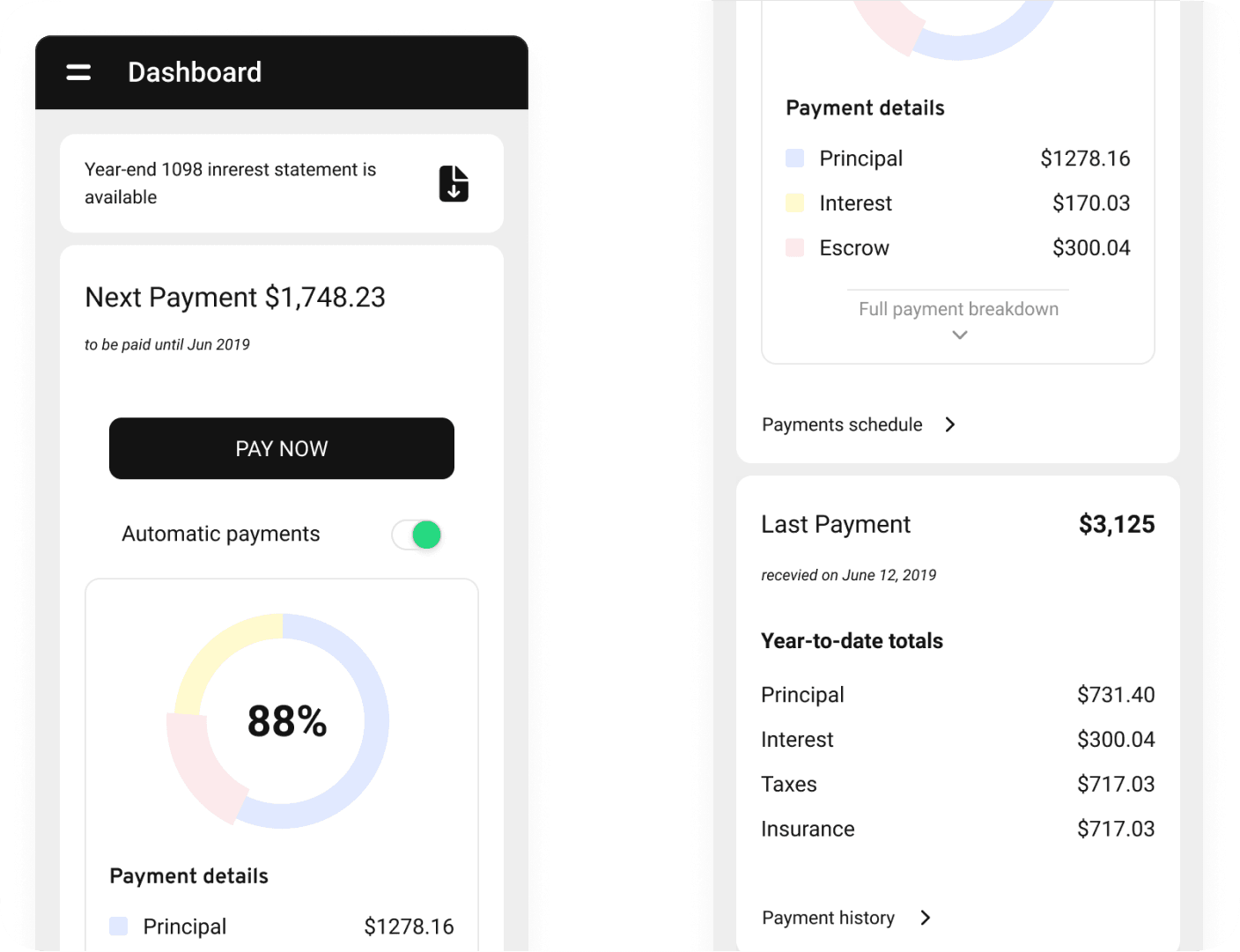Image resolution: width=1240 pixels, height=952 pixels.
Task: Open the Payment history link
Action: point(828,918)
